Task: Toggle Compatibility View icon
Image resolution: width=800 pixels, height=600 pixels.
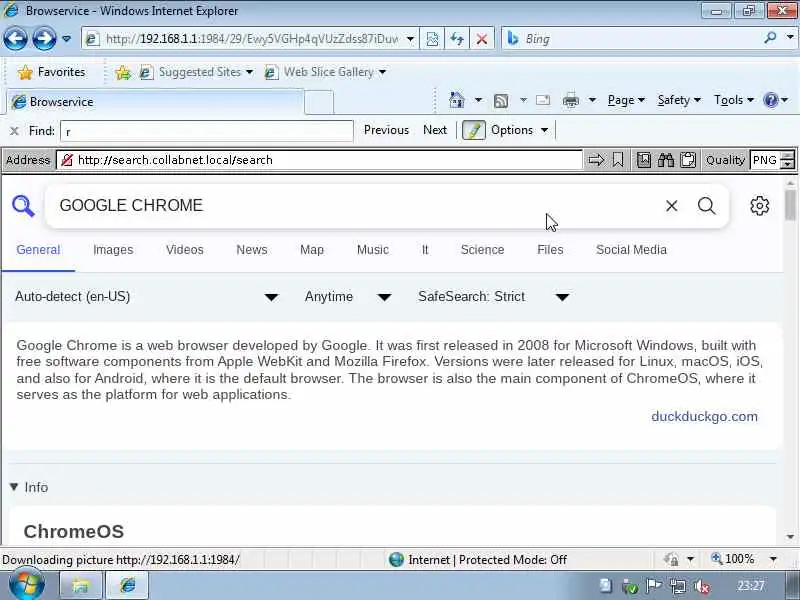Action: [x=432, y=39]
